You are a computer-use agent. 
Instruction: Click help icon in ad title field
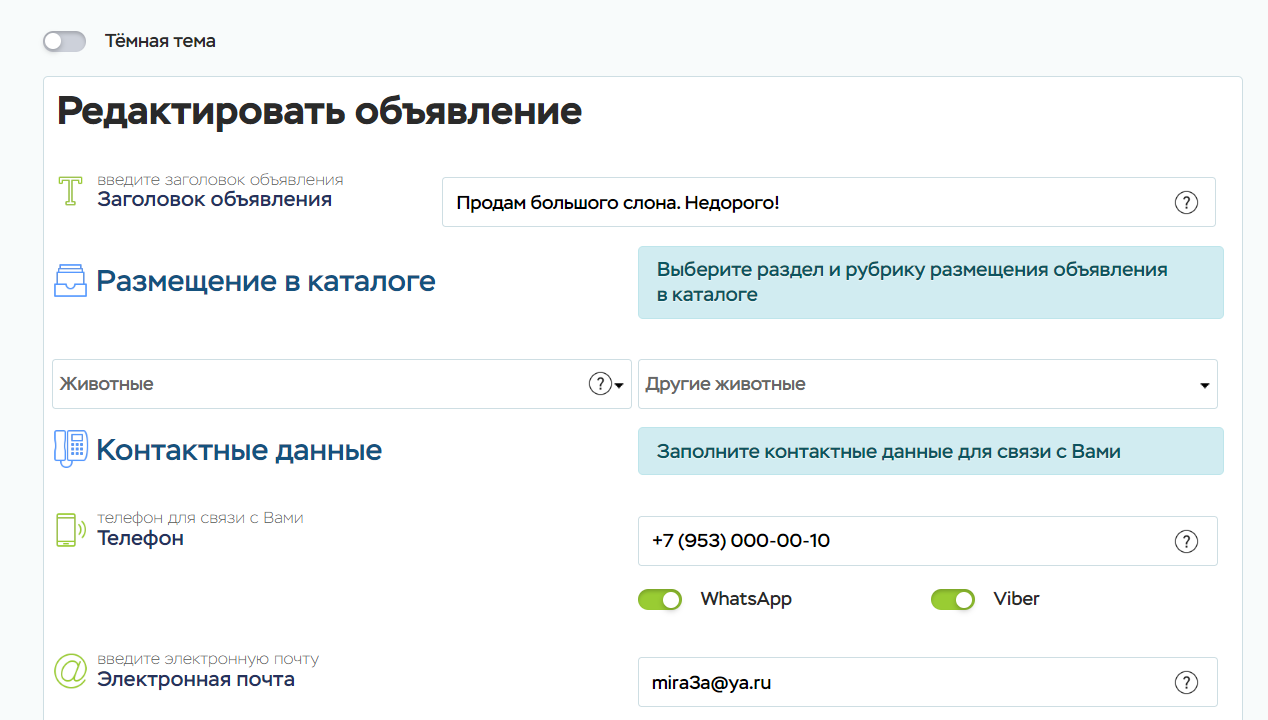pos(1185,203)
